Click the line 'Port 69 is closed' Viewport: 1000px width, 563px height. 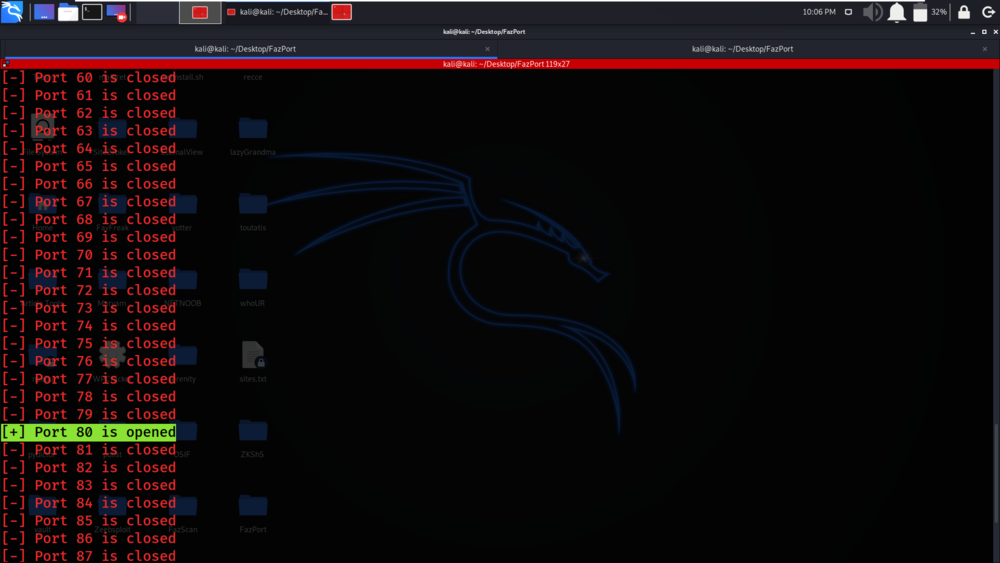pyautogui.click(x=89, y=237)
